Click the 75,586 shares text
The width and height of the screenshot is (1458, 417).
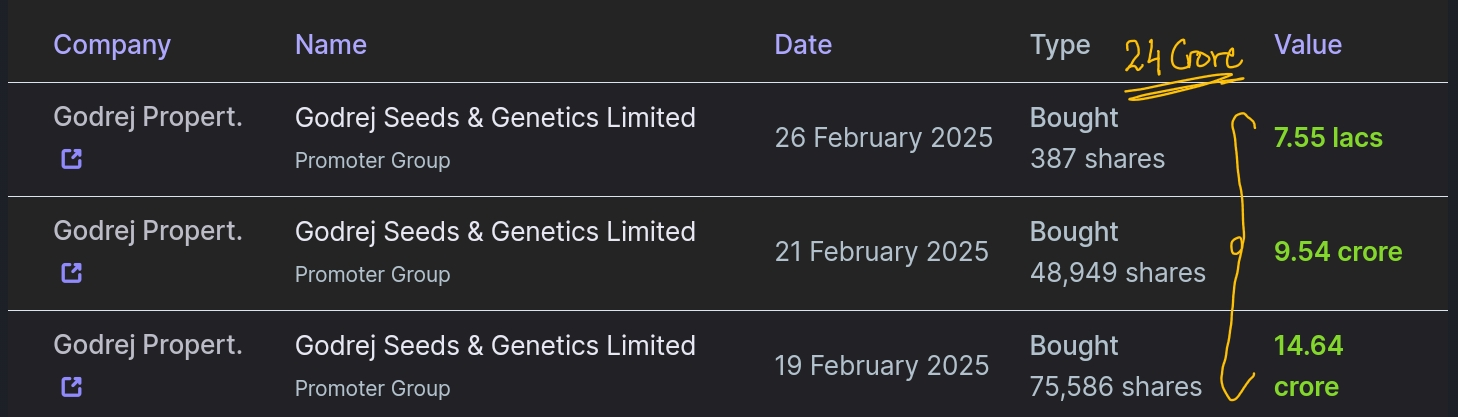click(x=1116, y=386)
